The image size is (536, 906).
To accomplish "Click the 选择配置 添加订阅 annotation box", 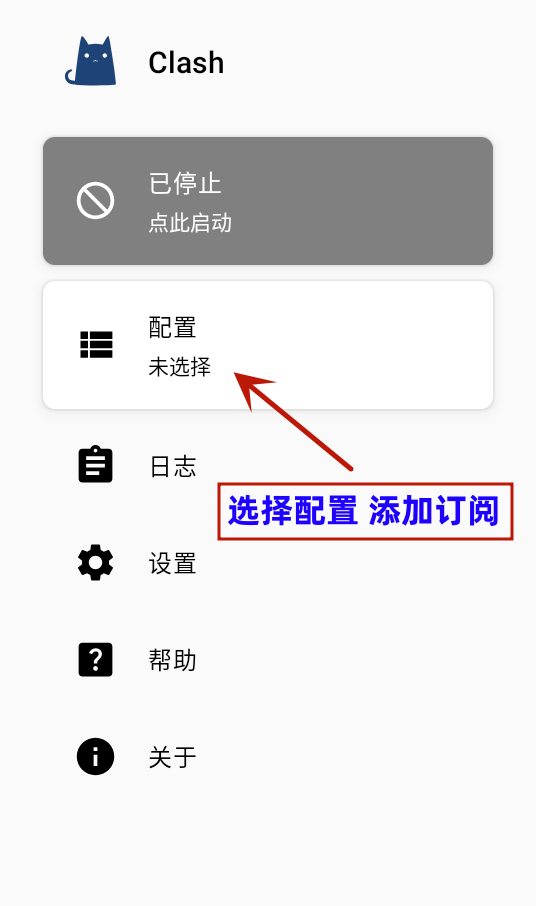I will point(365,511).
